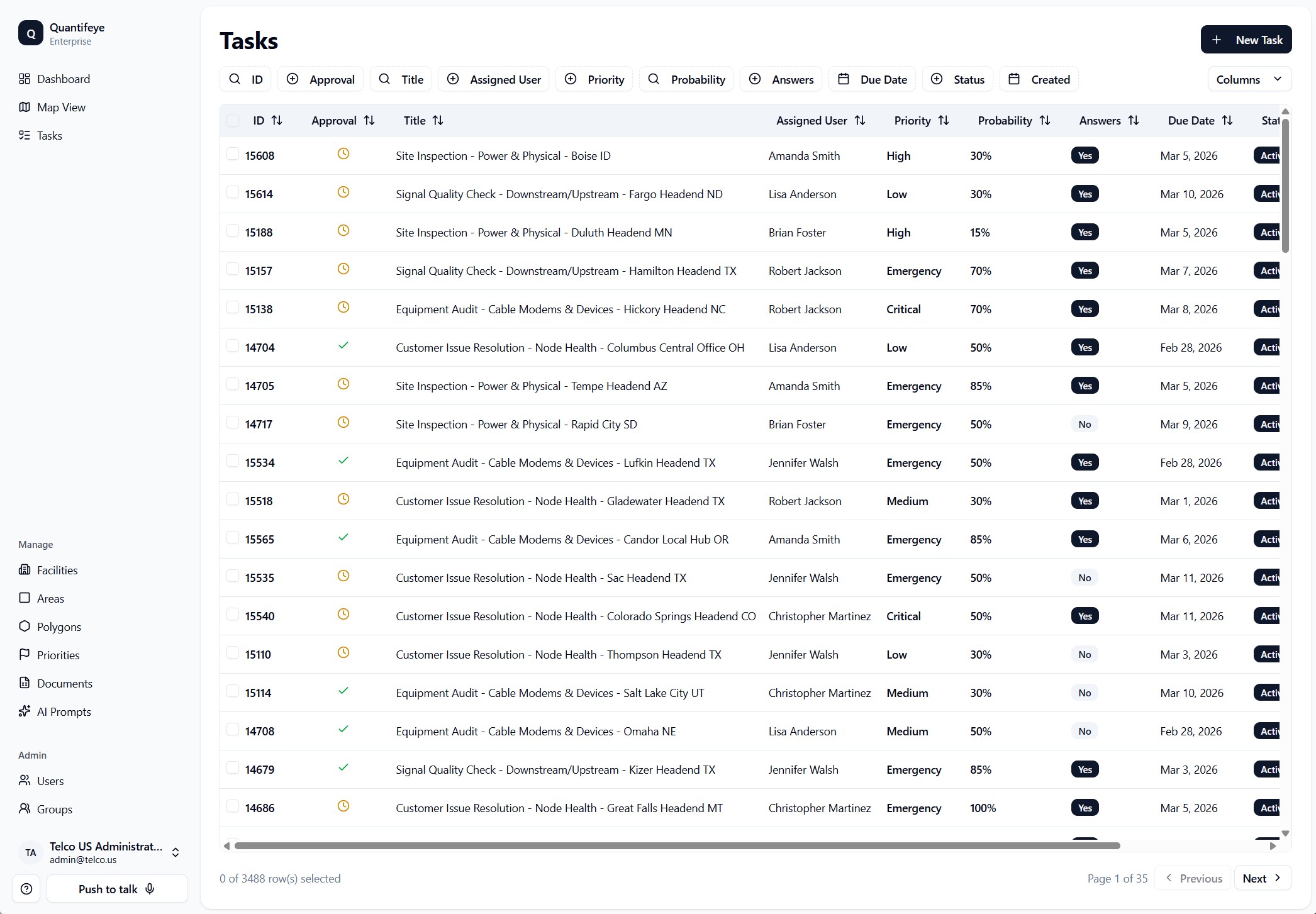Viewport: 1316px width, 914px height.
Task: Sort by ID using the arrows icon
Action: (x=277, y=121)
